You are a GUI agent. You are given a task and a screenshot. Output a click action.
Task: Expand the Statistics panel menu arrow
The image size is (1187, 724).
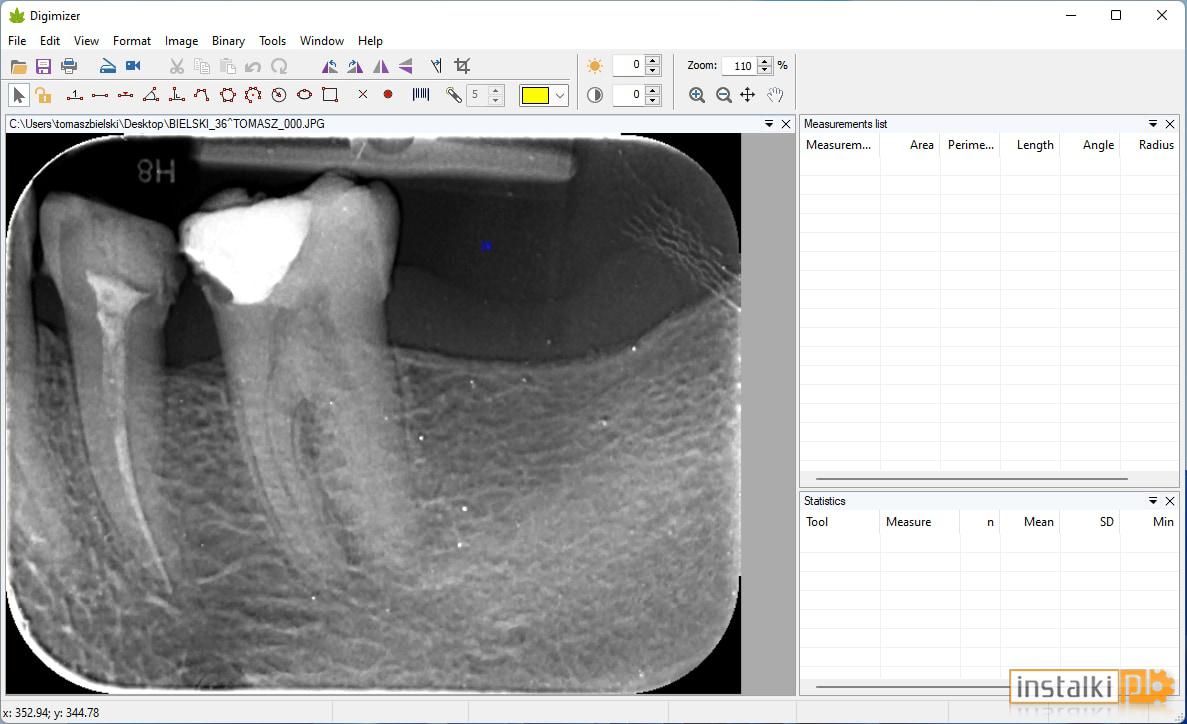click(x=1152, y=501)
